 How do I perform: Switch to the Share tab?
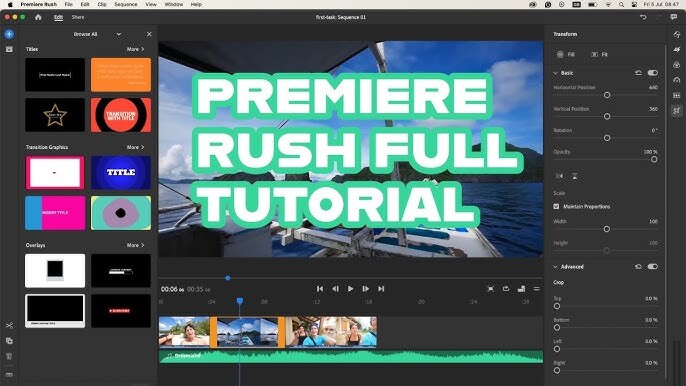[78, 17]
